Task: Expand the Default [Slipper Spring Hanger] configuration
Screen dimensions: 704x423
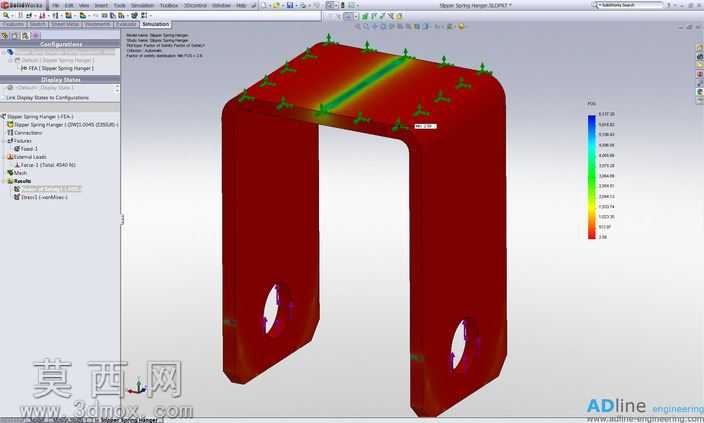Action: point(11,60)
